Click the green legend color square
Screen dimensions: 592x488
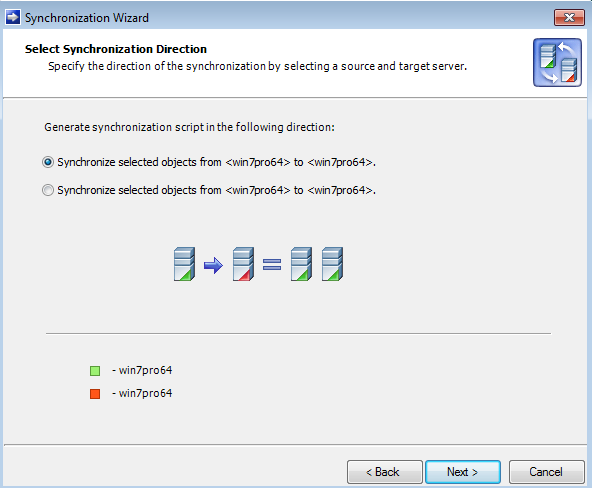pyautogui.click(x=95, y=371)
